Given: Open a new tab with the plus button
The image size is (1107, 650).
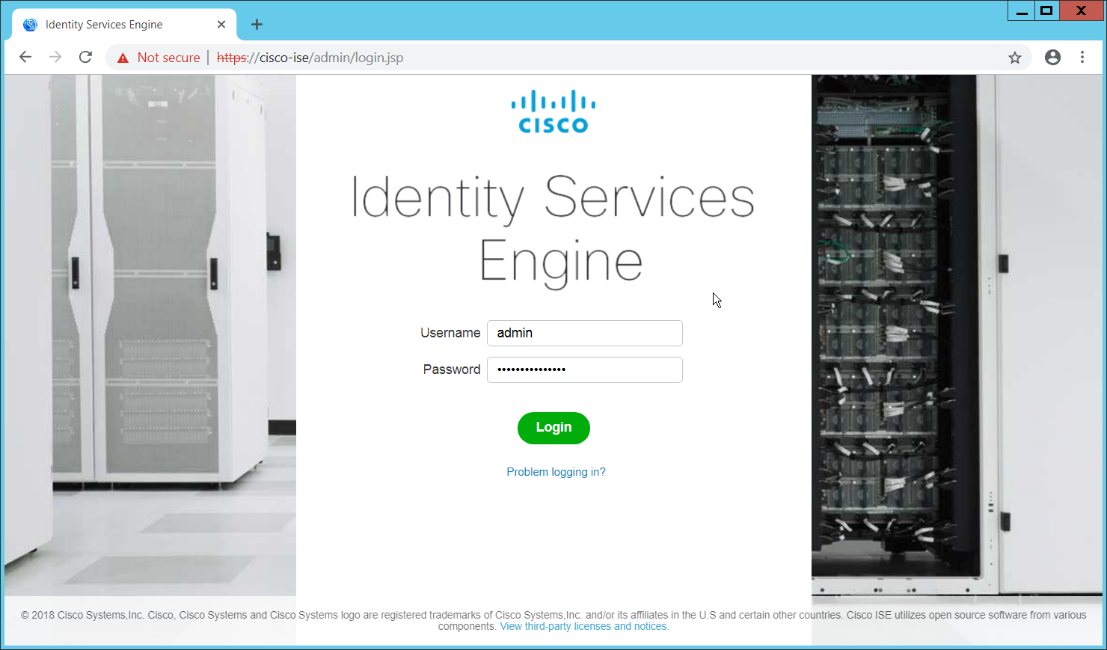Looking at the screenshot, I should coord(257,24).
